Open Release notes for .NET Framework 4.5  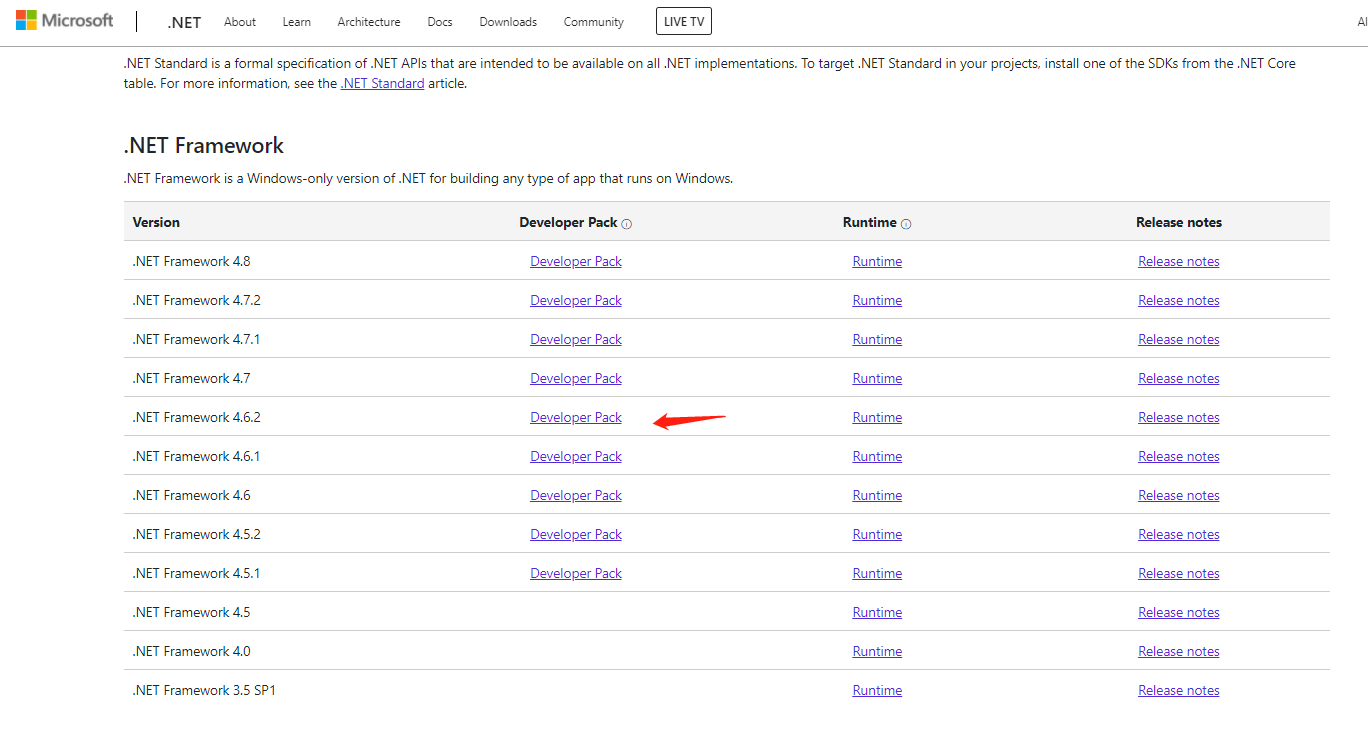[1179, 612]
